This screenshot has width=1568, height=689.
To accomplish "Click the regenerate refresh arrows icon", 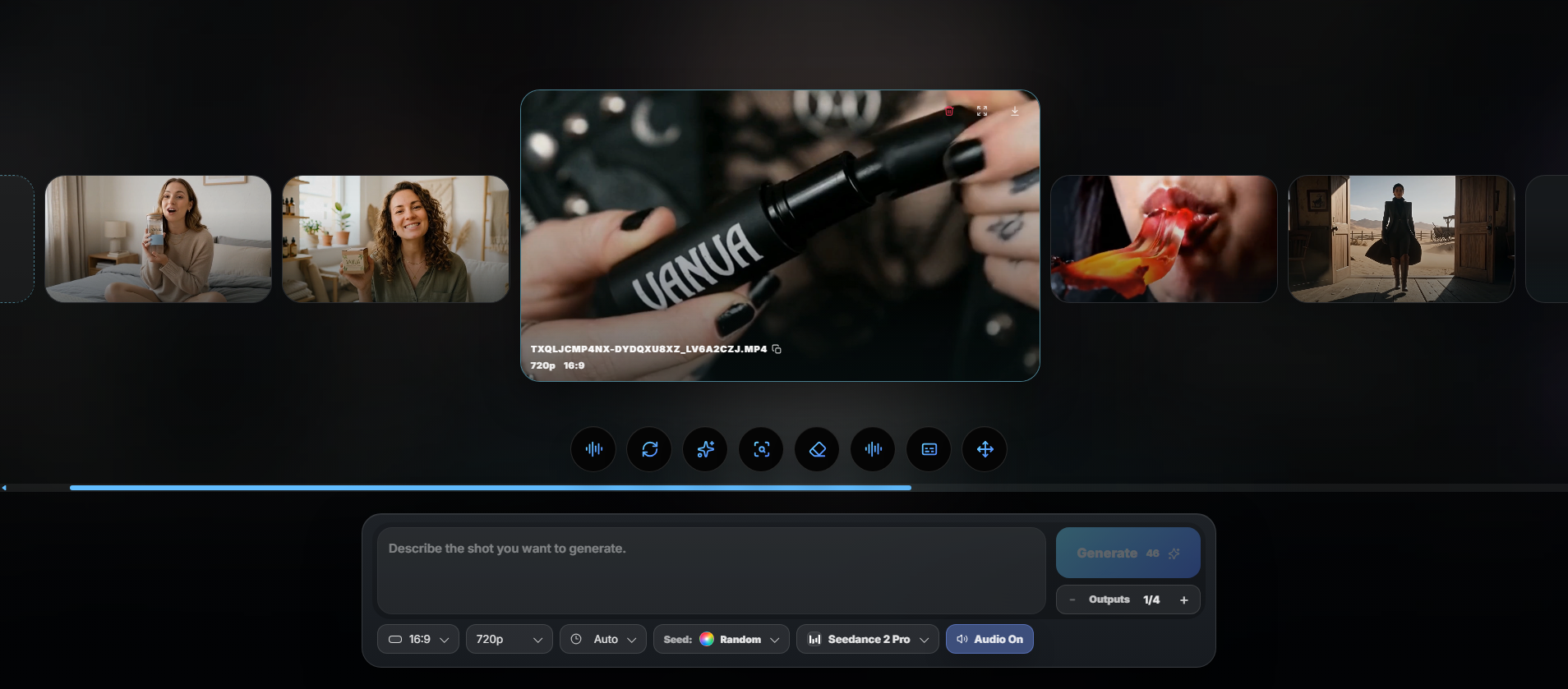I will (x=649, y=449).
